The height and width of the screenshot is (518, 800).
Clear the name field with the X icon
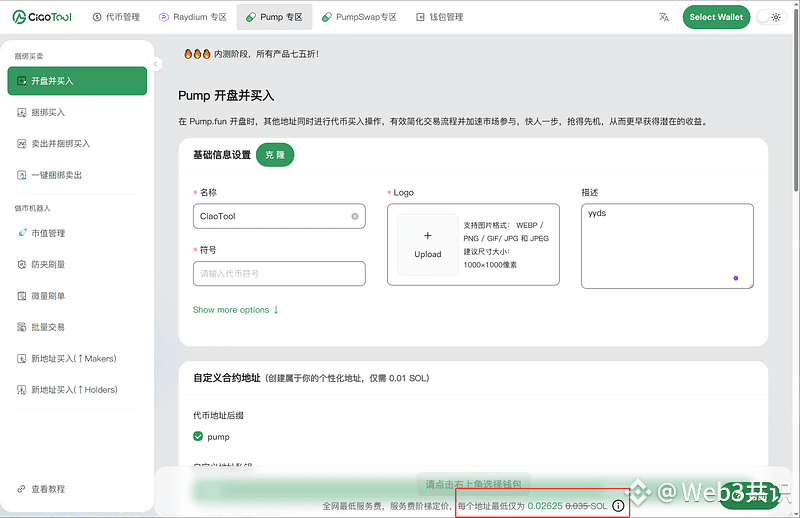pos(355,216)
